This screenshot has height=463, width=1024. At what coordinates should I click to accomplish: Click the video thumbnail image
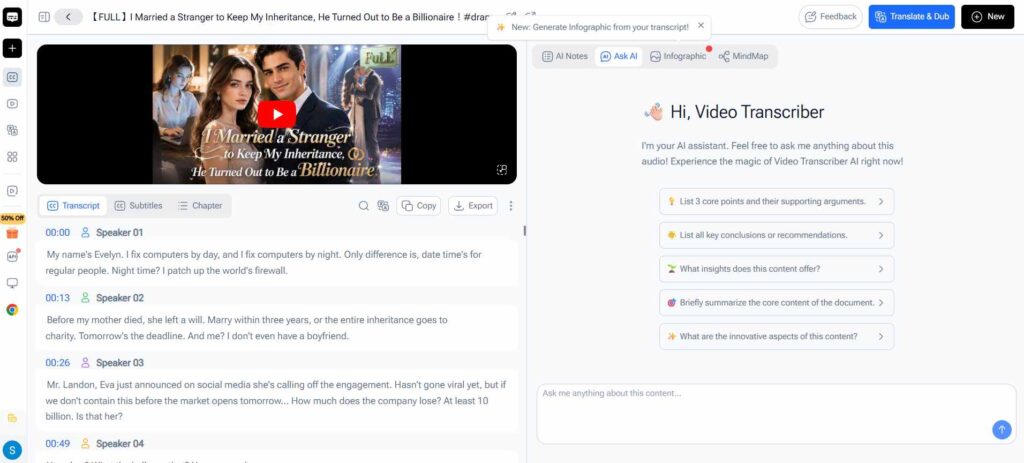click(x=276, y=114)
